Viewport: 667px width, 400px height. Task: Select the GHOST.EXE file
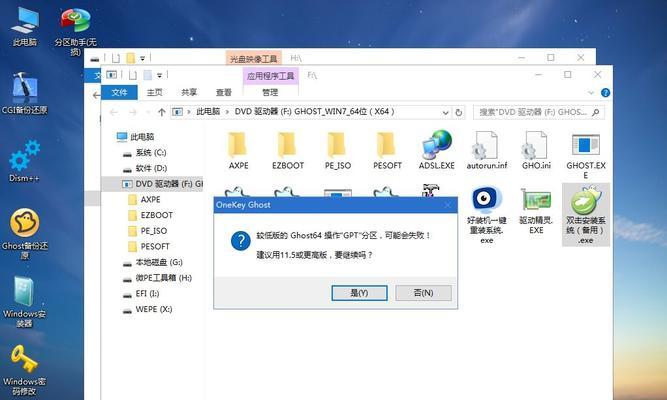click(586, 156)
